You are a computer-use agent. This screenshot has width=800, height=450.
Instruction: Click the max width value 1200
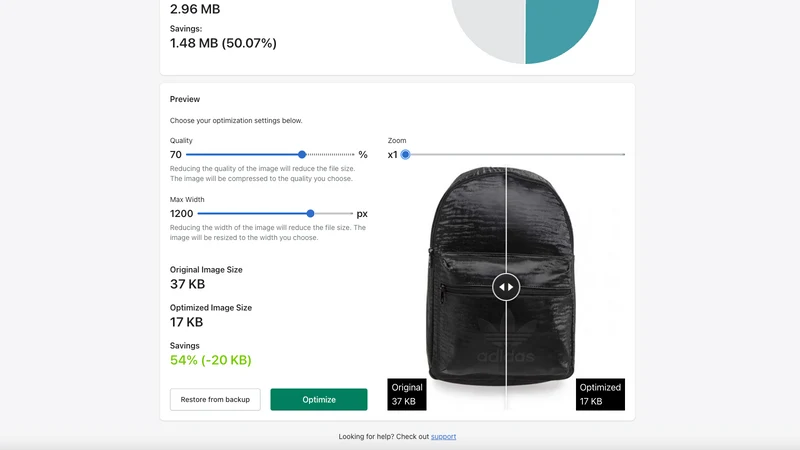182,214
